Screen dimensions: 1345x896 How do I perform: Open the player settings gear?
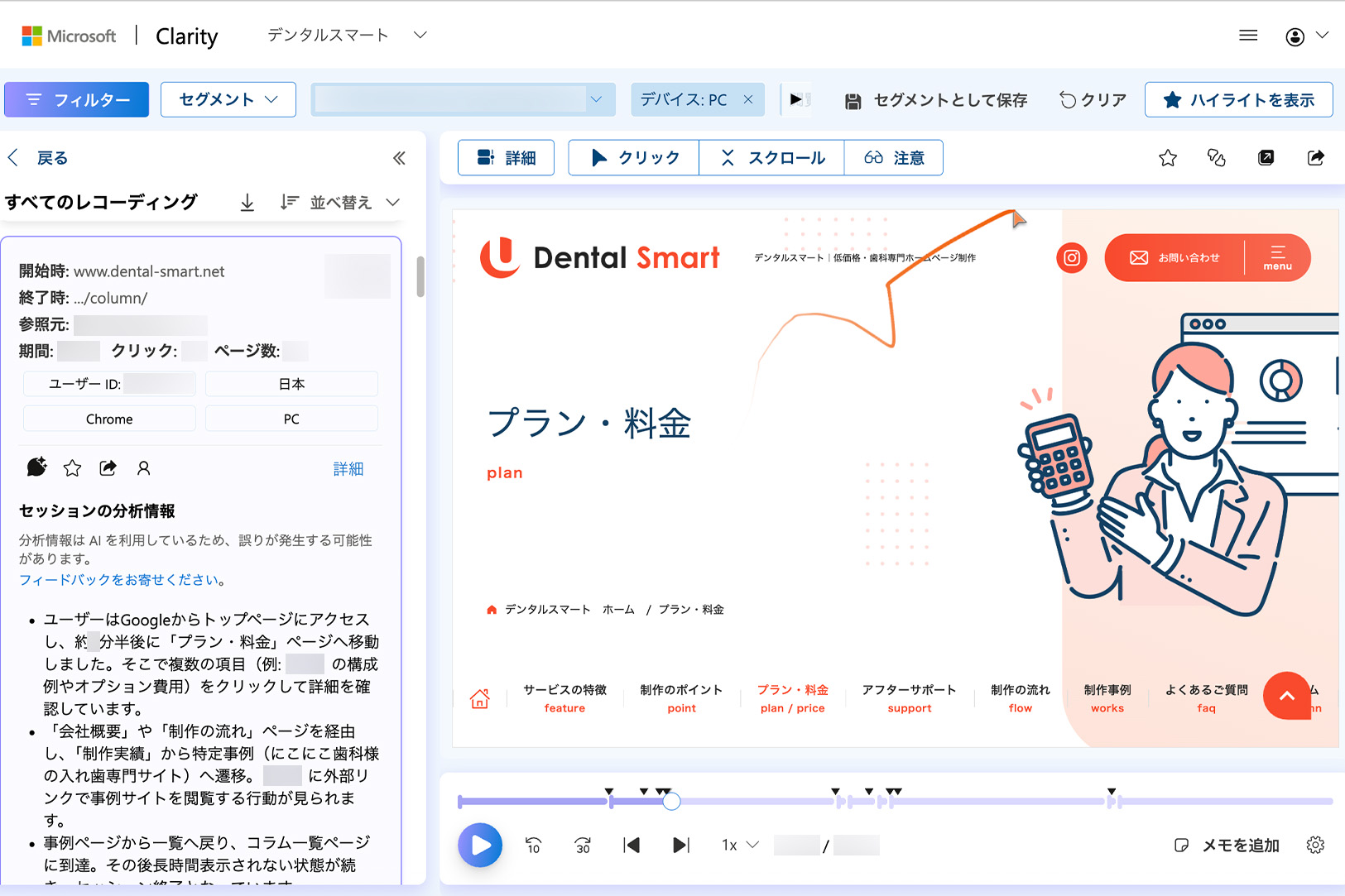pyautogui.click(x=1314, y=845)
